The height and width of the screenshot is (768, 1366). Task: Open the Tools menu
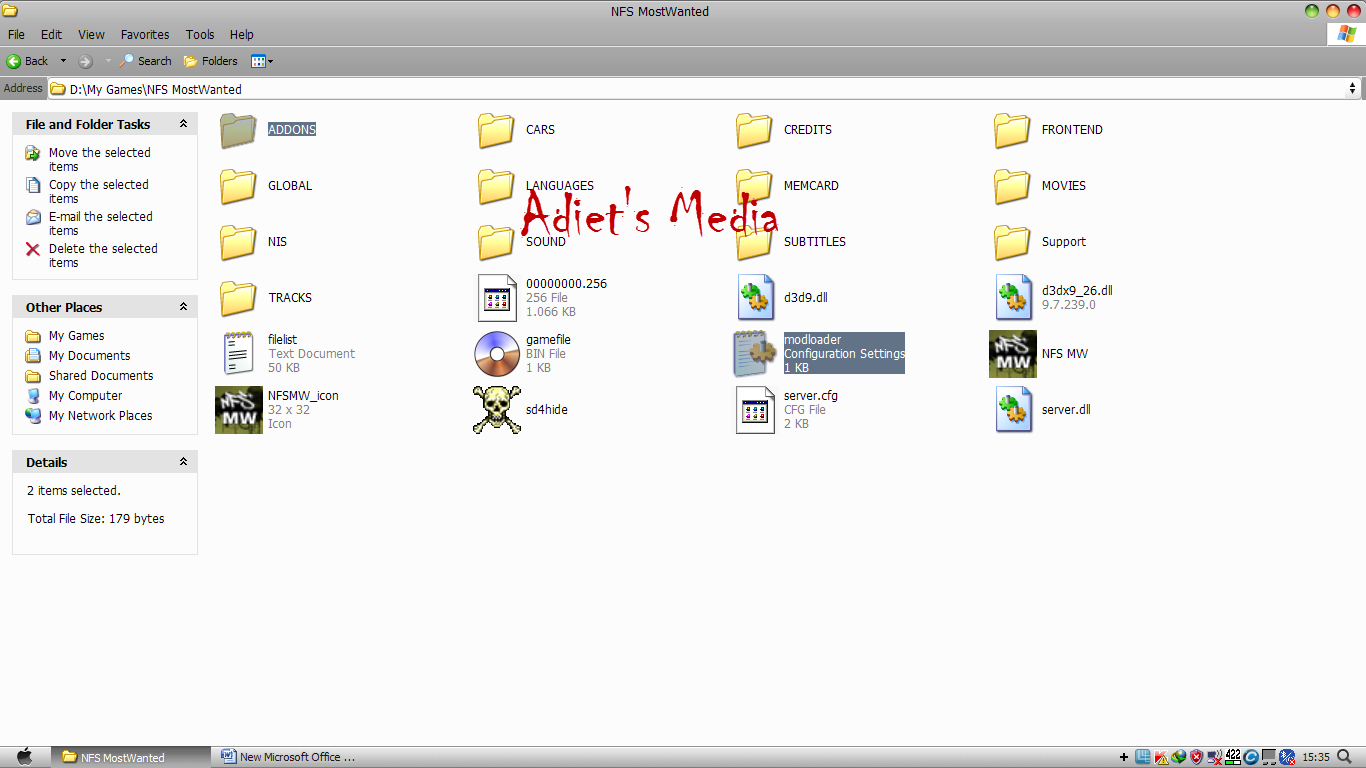tap(200, 34)
